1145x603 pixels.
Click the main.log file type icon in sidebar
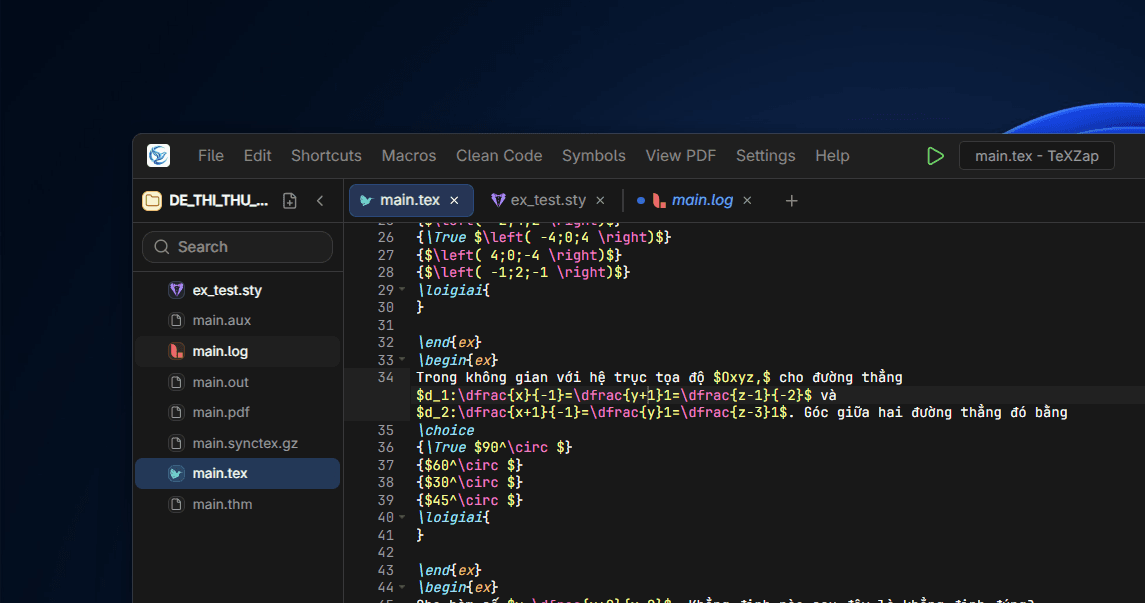(x=176, y=351)
